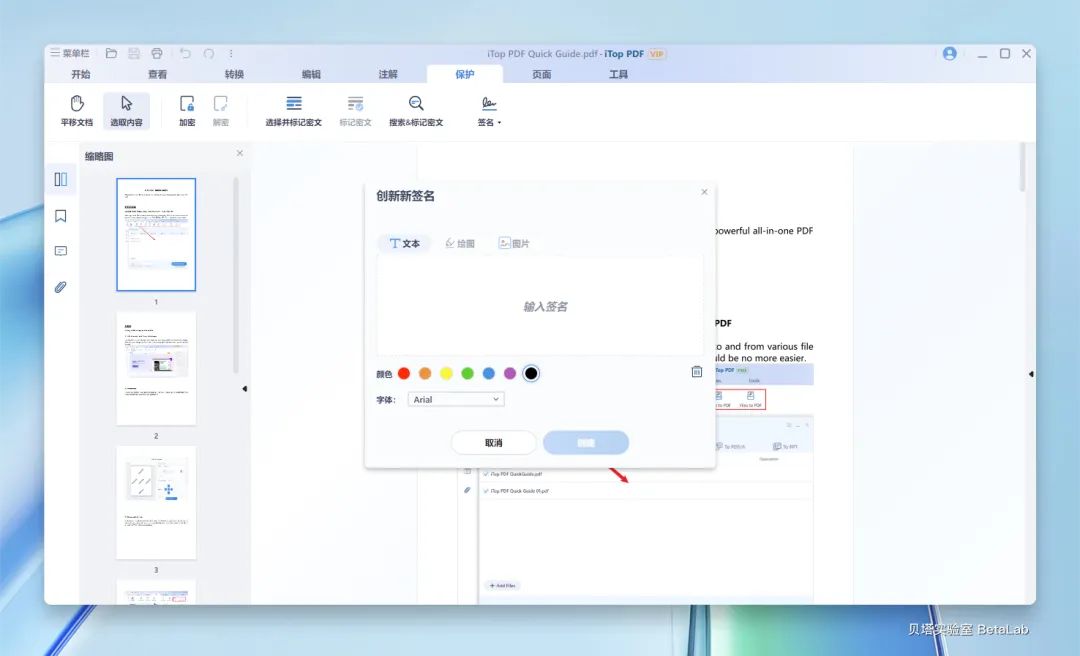Click the print icon in title bar

[157, 53]
